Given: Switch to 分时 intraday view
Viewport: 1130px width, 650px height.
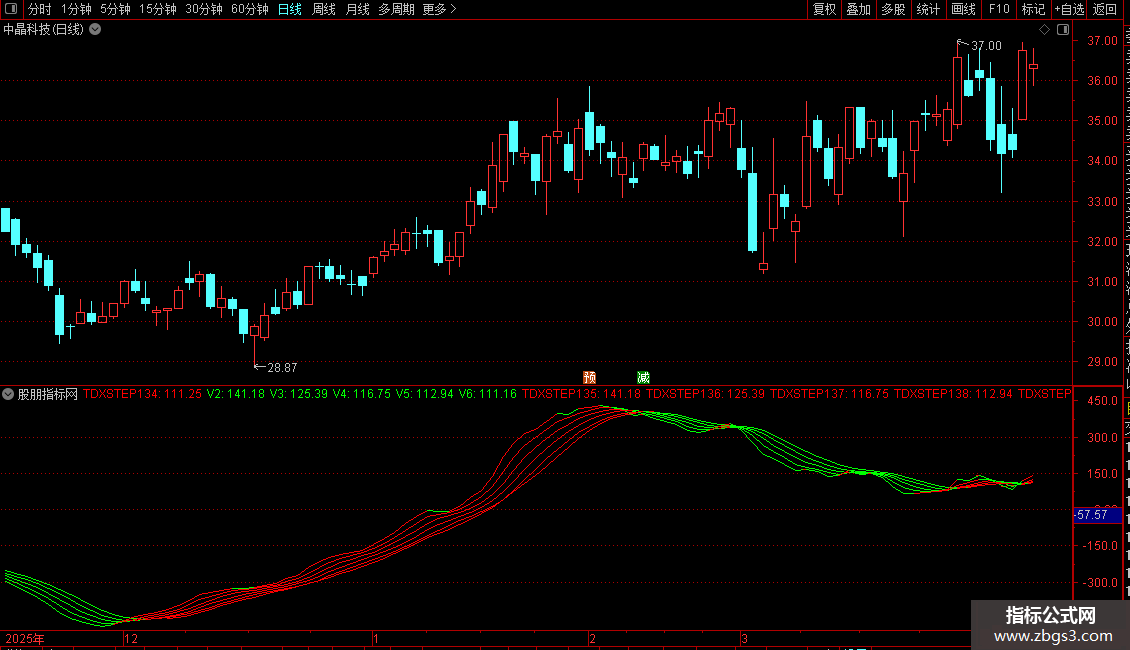Looking at the screenshot, I should [x=40, y=9].
